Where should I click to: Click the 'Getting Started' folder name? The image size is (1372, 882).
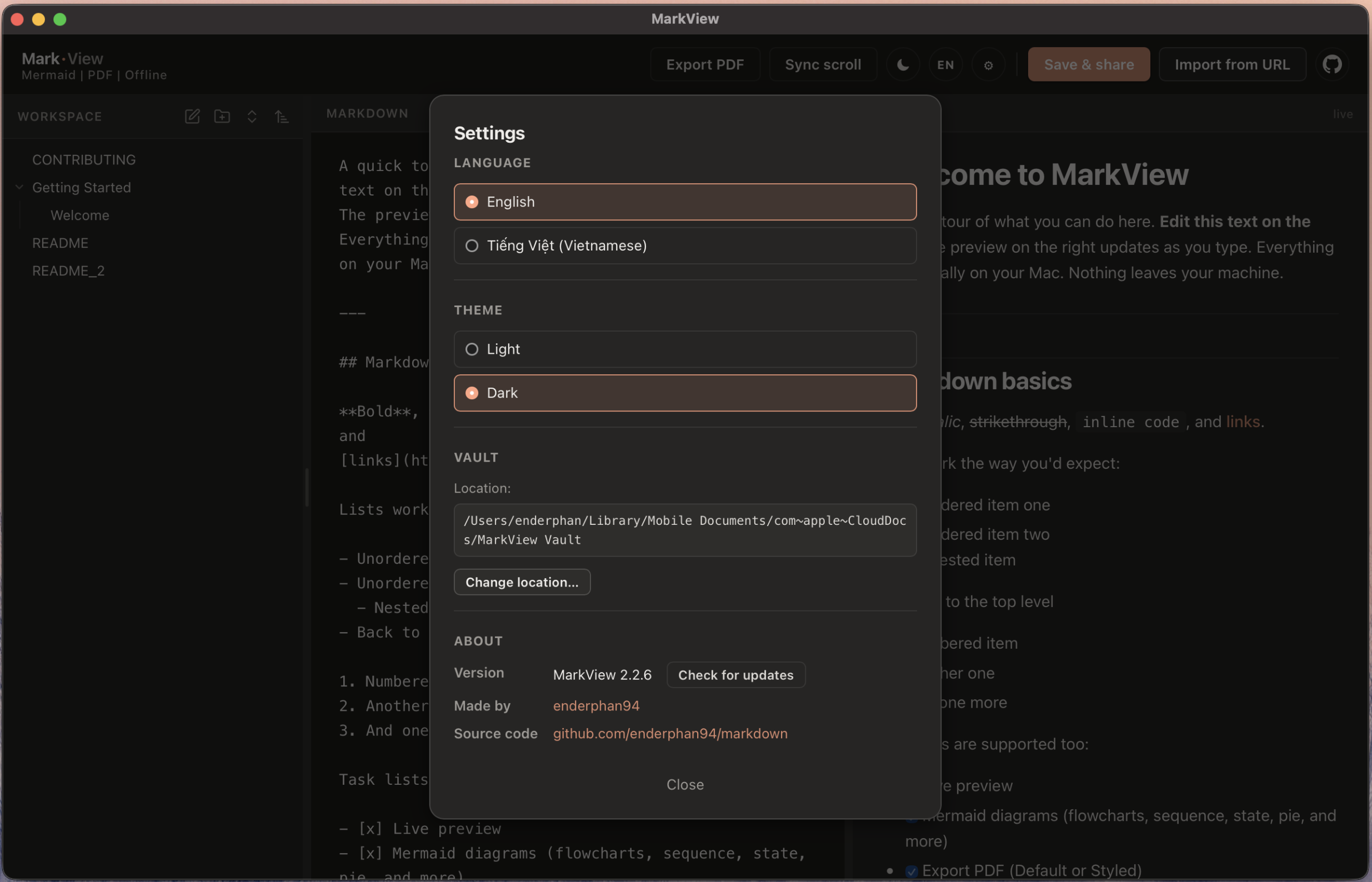[x=81, y=187]
